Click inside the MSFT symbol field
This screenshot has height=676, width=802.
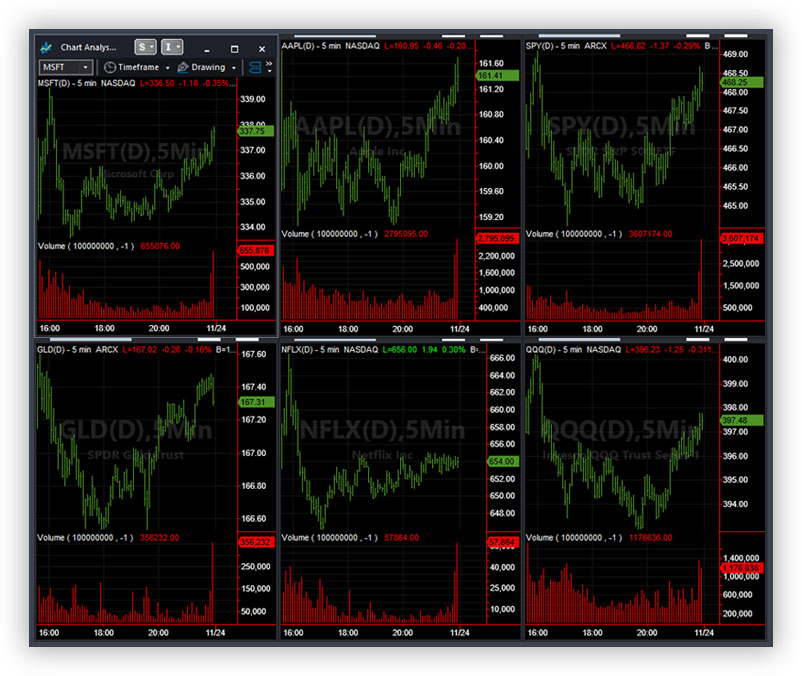point(58,67)
